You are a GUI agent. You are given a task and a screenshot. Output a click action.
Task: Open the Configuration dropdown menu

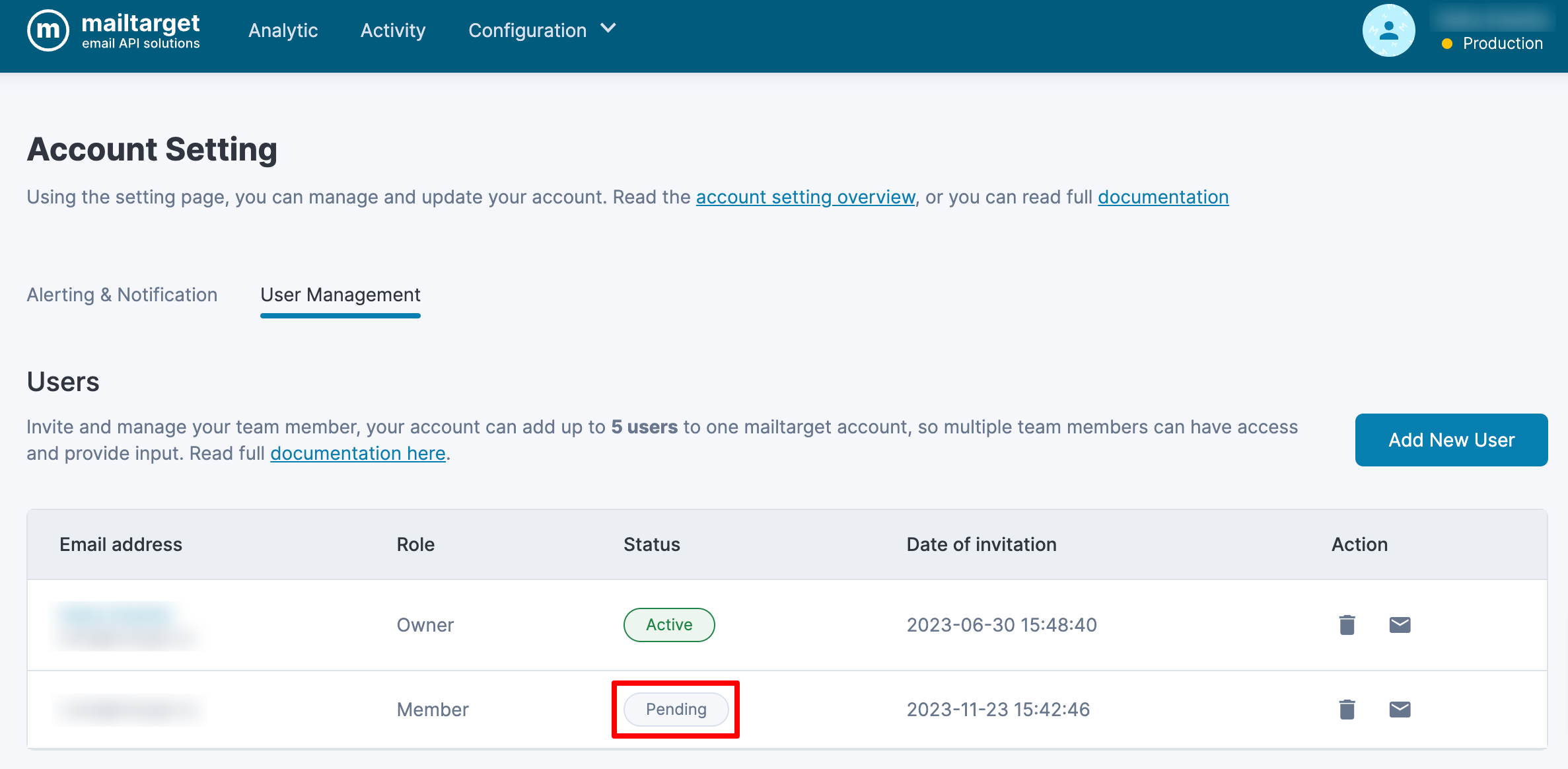click(527, 30)
